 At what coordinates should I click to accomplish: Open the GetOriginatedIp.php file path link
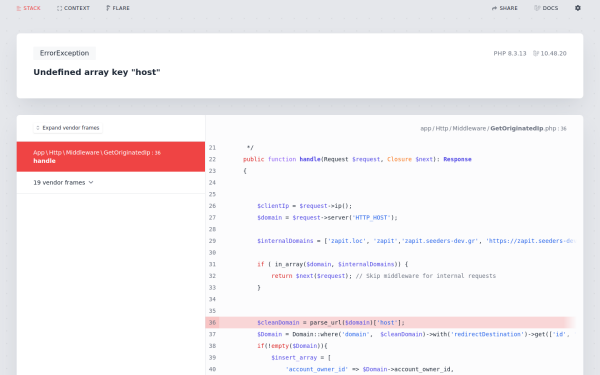tap(493, 129)
